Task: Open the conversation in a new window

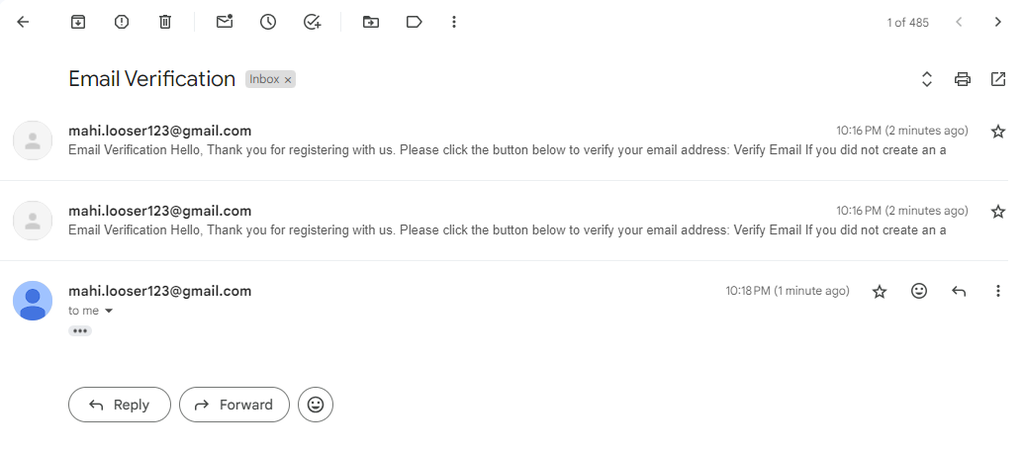Action: [x=998, y=79]
